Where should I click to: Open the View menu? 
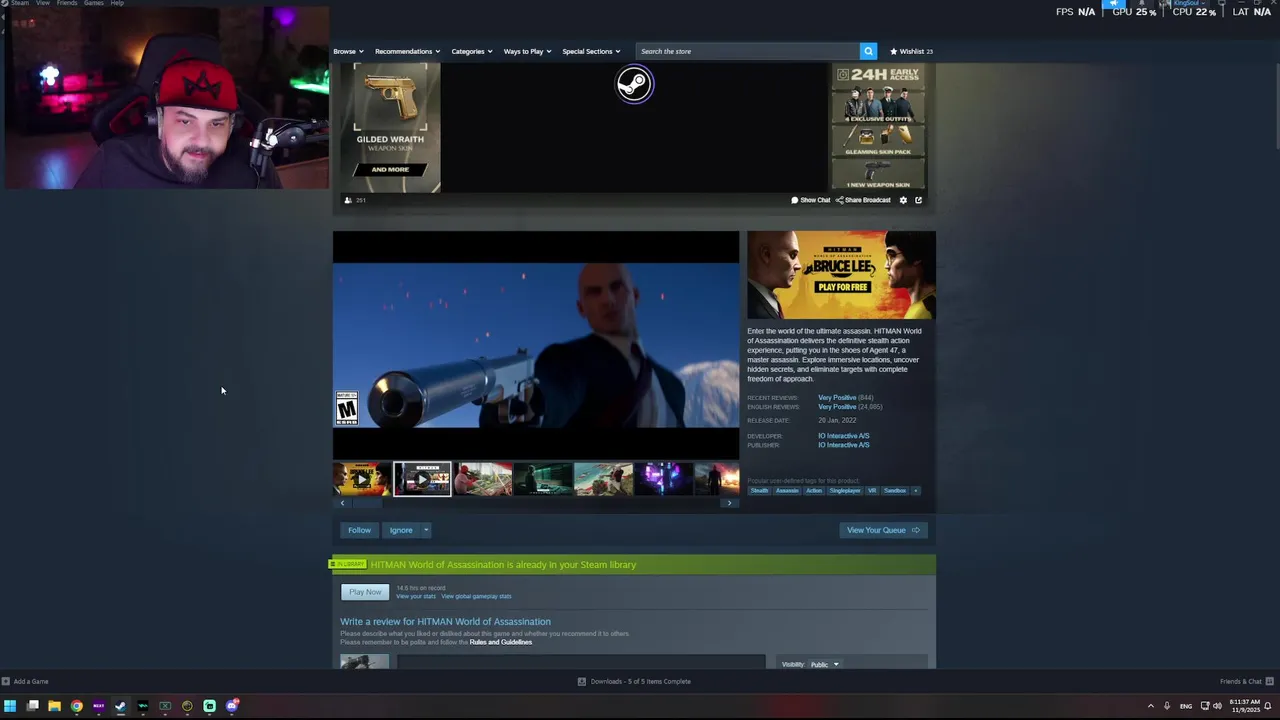(43, 3)
